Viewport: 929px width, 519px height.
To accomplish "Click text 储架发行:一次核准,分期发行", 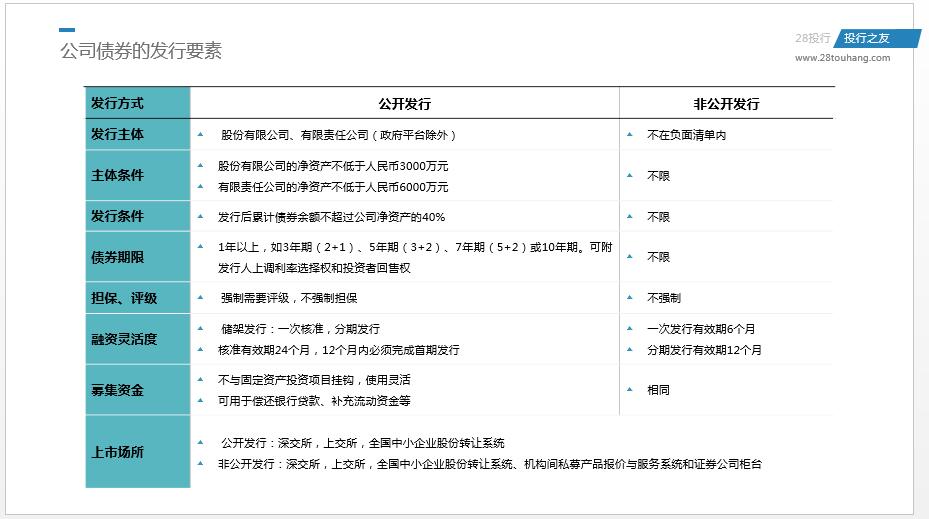I will coord(300,329).
